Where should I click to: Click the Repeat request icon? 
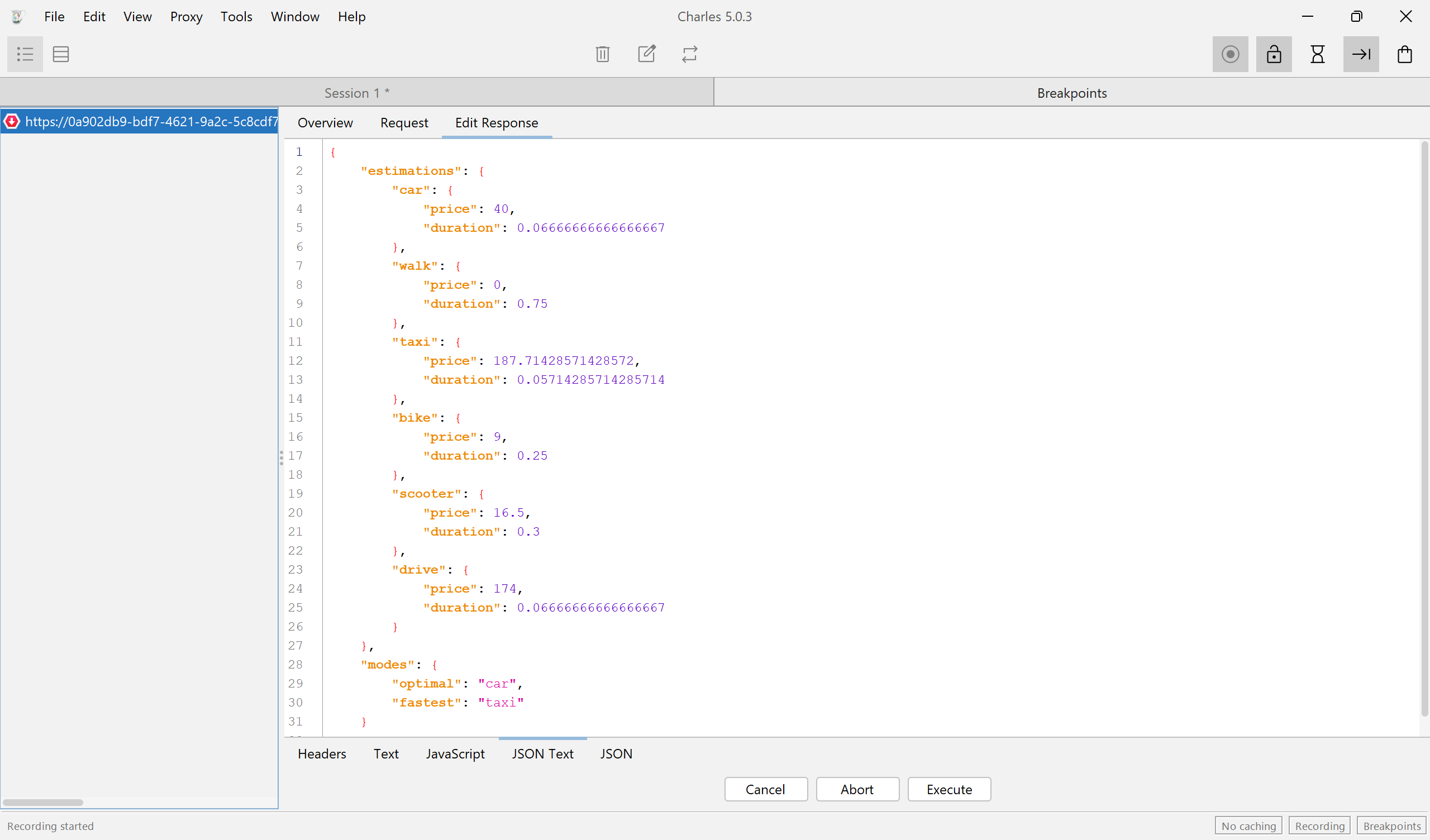689,55
